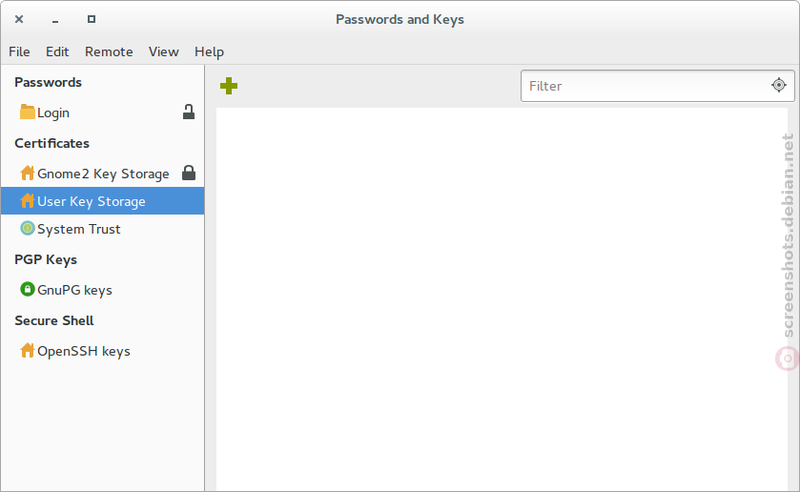
Task: Toggle the open padlock next to Login
Action: coord(189,112)
